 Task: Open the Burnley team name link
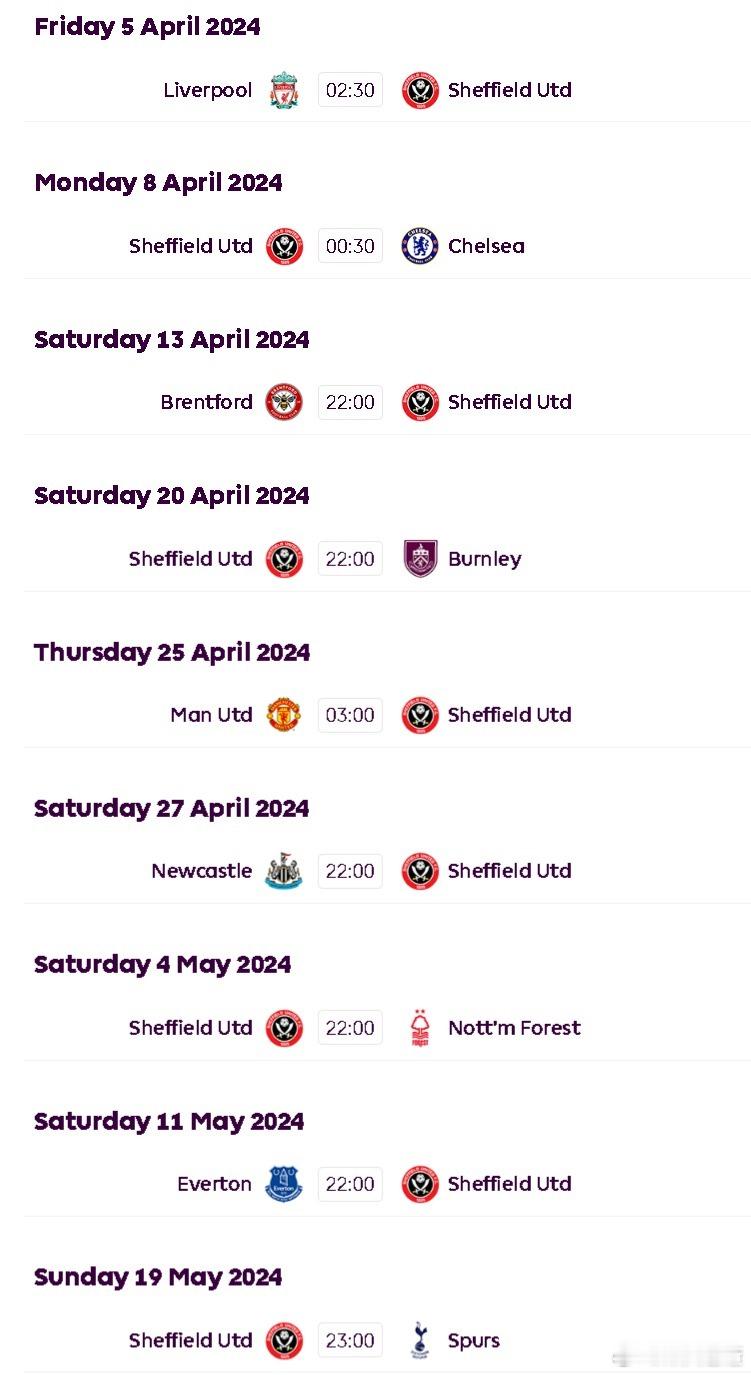pos(485,559)
